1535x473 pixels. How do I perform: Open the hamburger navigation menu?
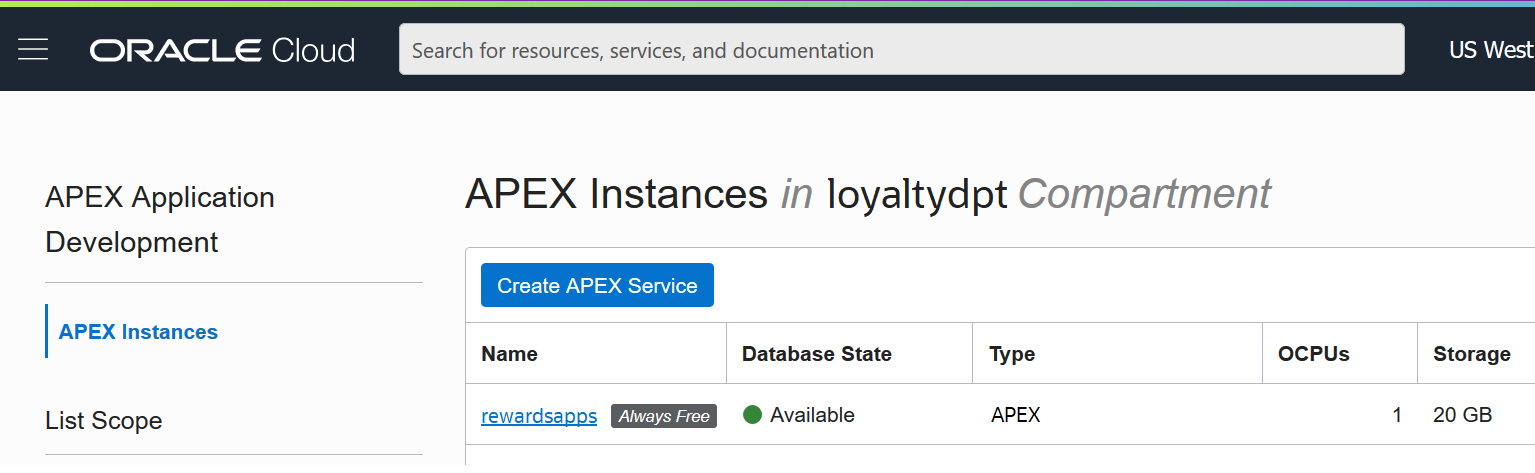click(x=33, y=50)
